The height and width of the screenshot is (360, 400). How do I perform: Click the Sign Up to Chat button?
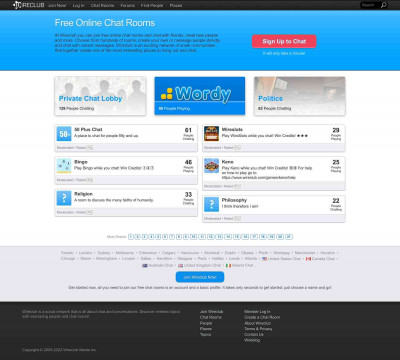point(284,41)
